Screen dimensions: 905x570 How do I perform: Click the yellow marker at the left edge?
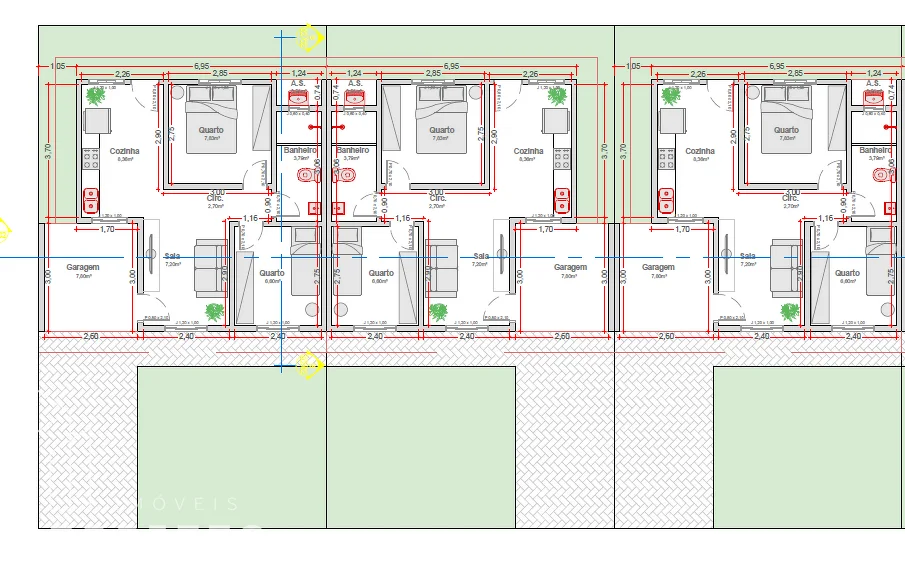3,230
